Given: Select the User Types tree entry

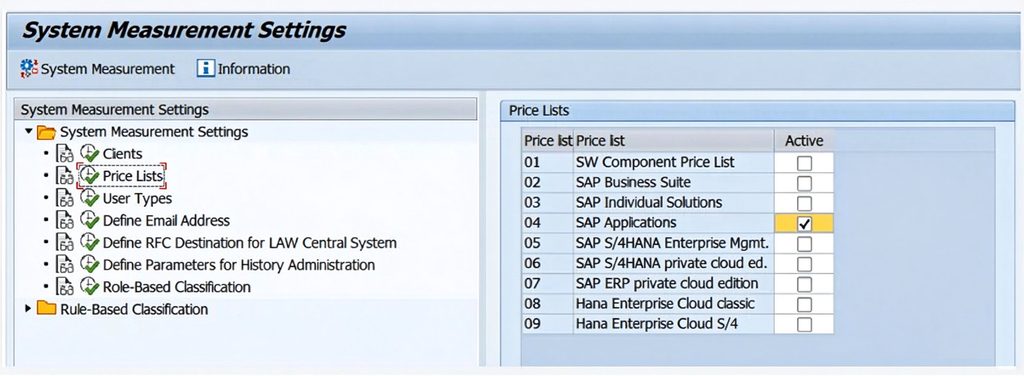Looking at the screenshot, I should pyautogui.click(x=138, y=198).
